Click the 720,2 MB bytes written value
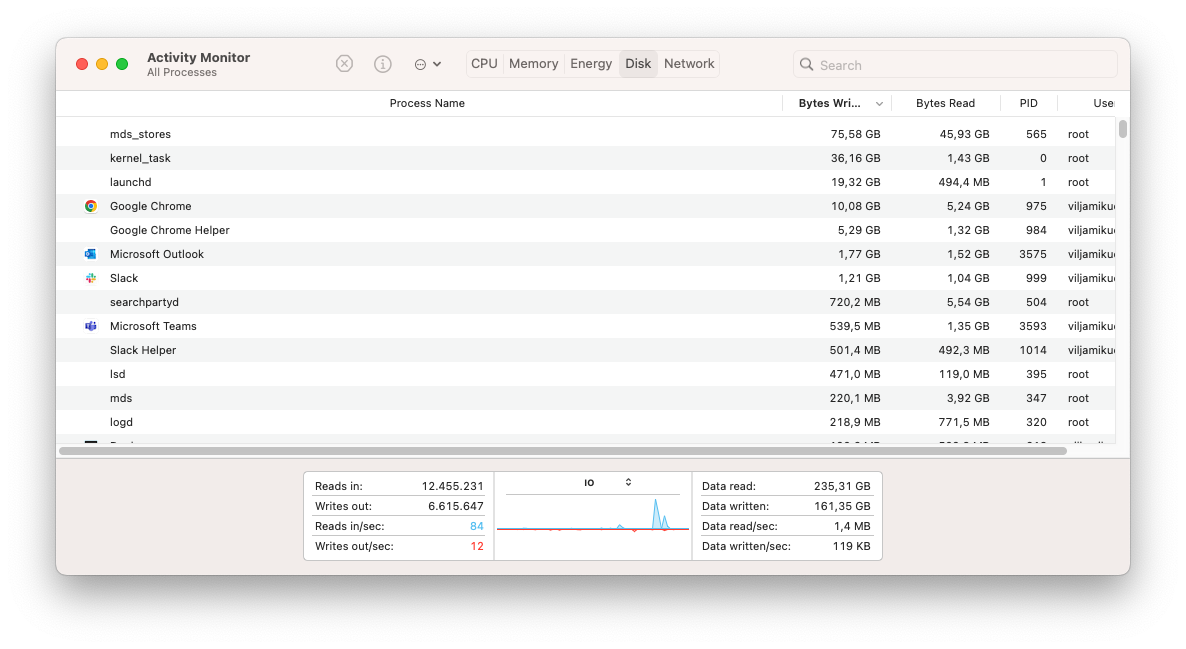This screenshot has width=1186, height=649. pos(855,302)
